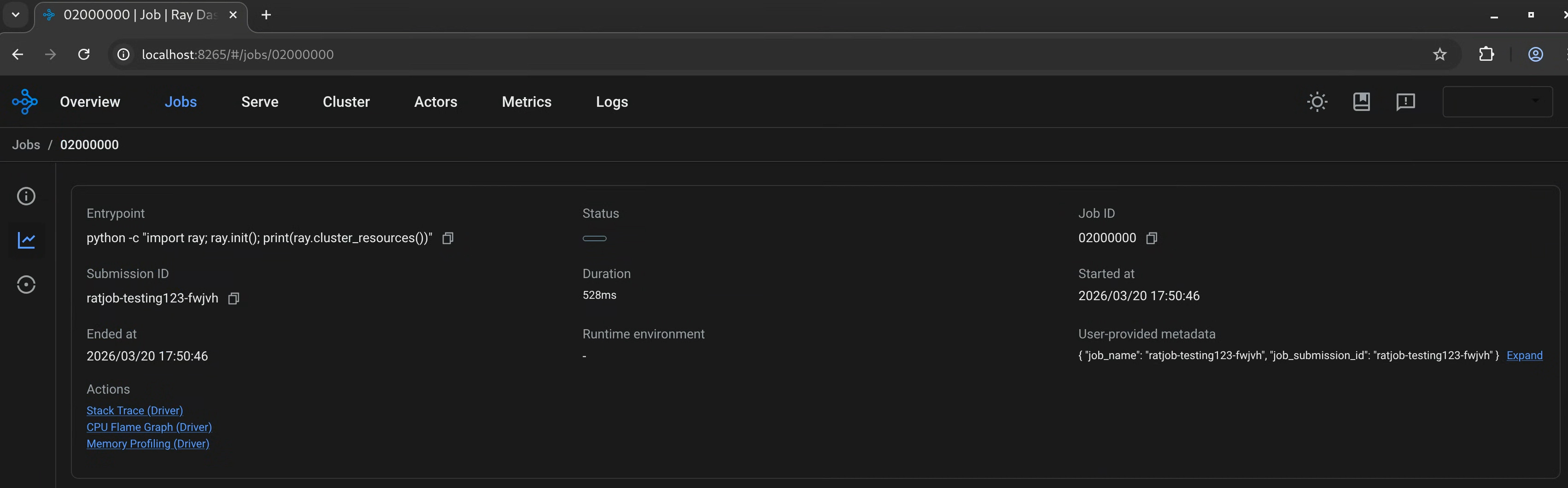Click the Status progress indicator

(x=595, y=238)
